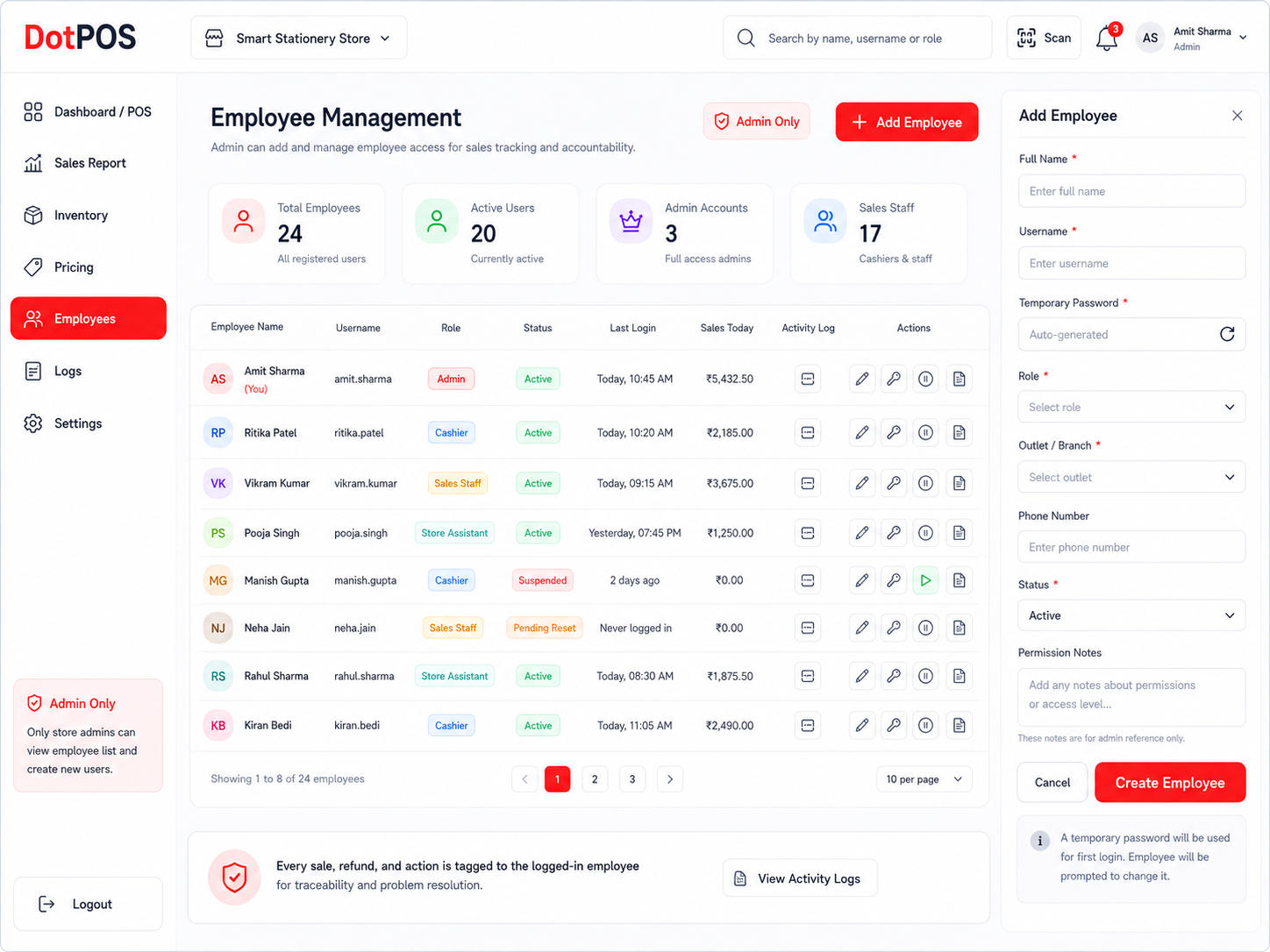Reactivate Manish Gupta with the play icon
The width and height of the screenshot is (1270, 952).
925,580
